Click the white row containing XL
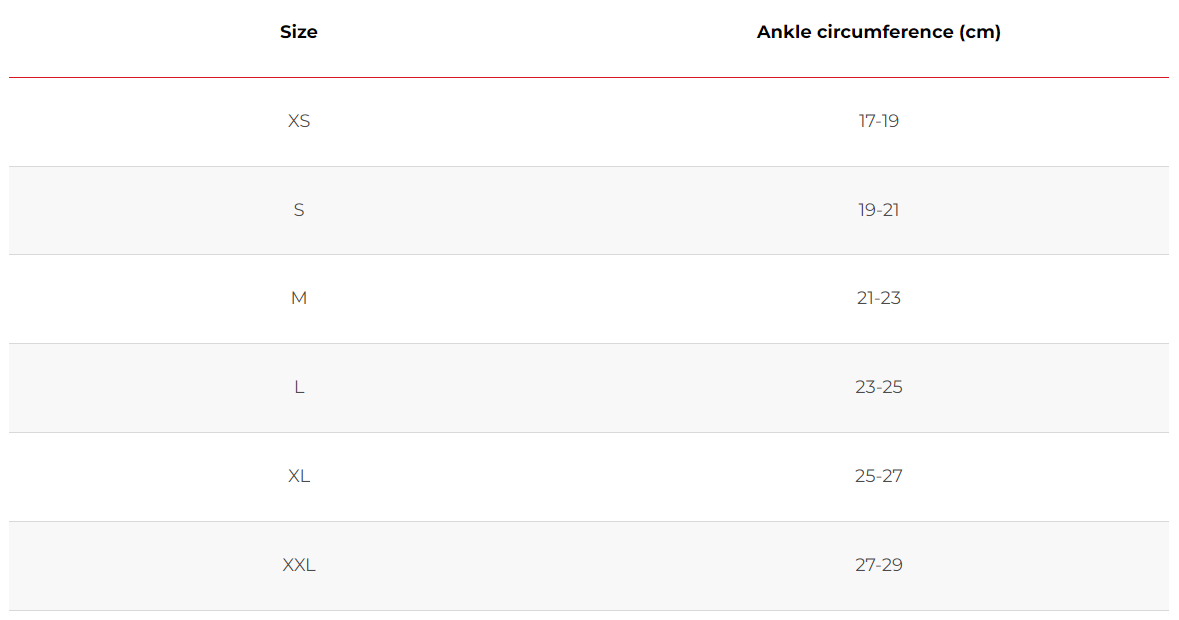 pos(589,477)
